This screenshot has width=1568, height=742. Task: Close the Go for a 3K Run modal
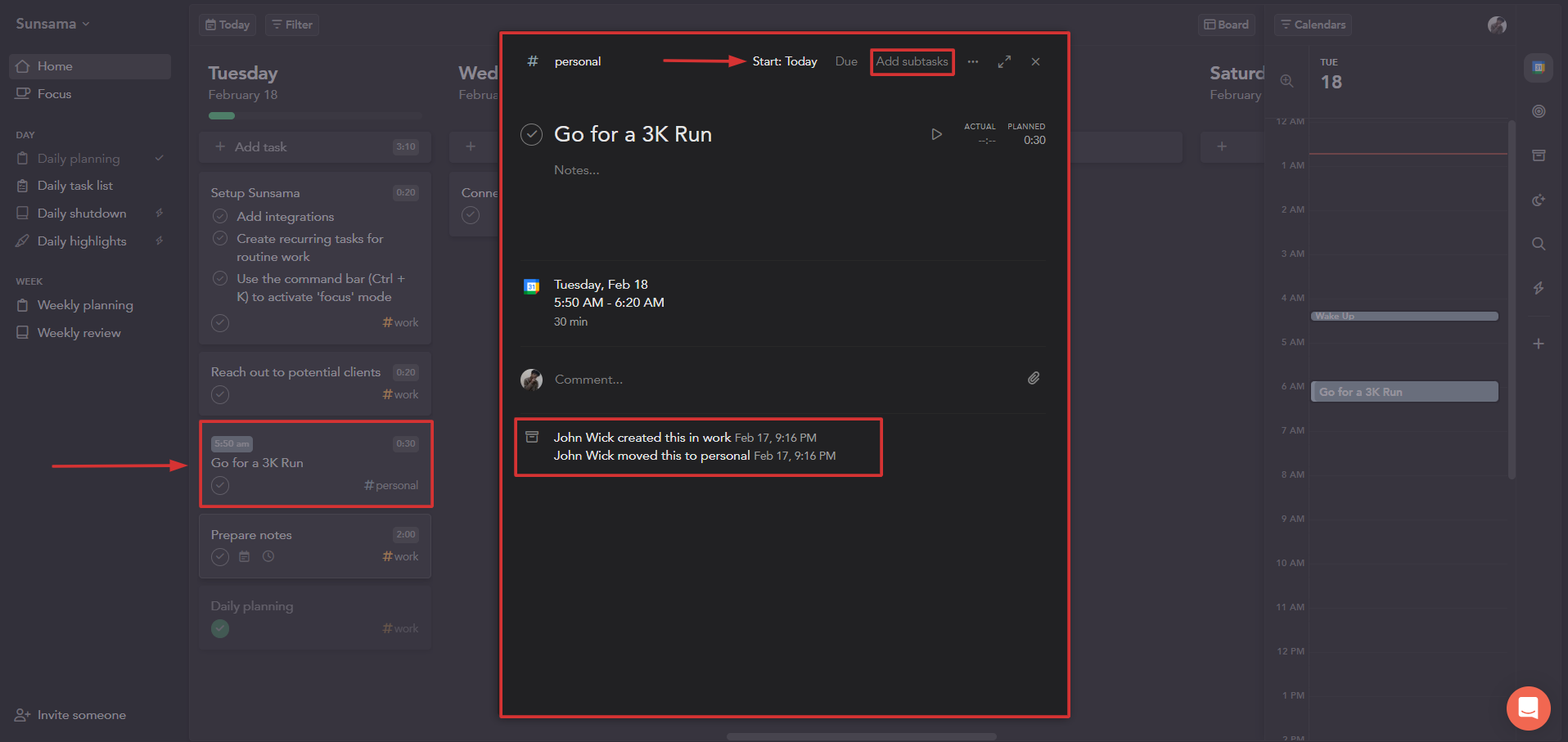click(x=1035, y=61)
